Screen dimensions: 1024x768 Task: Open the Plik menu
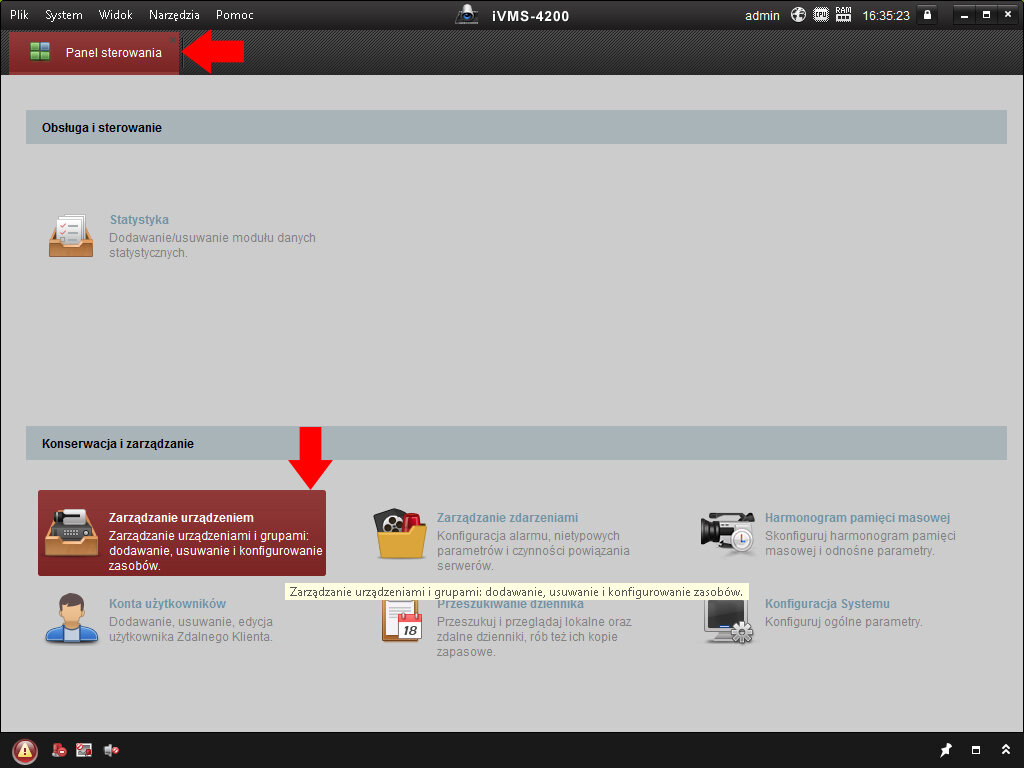(20, 15)
